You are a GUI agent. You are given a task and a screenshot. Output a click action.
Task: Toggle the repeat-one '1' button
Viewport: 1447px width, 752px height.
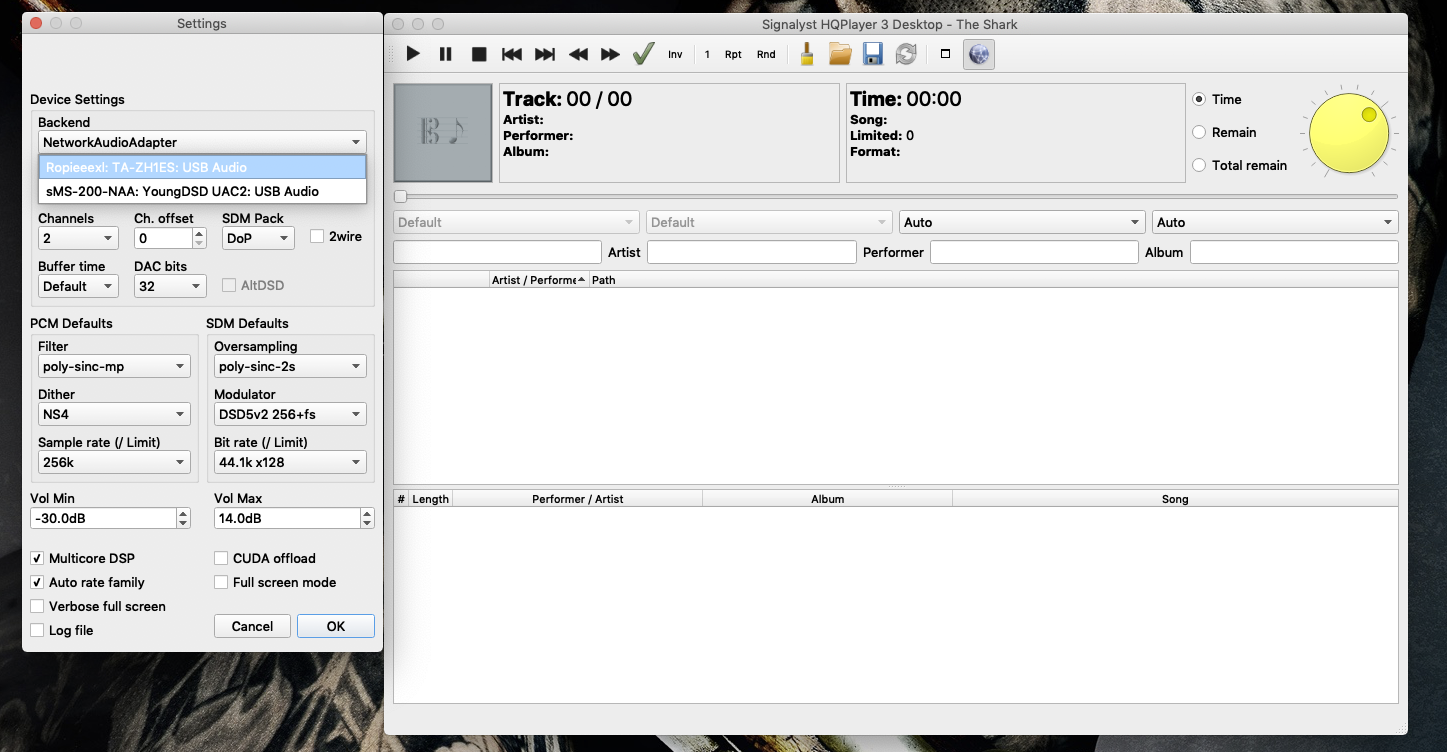pyautogui.click(x=707, y=54)
